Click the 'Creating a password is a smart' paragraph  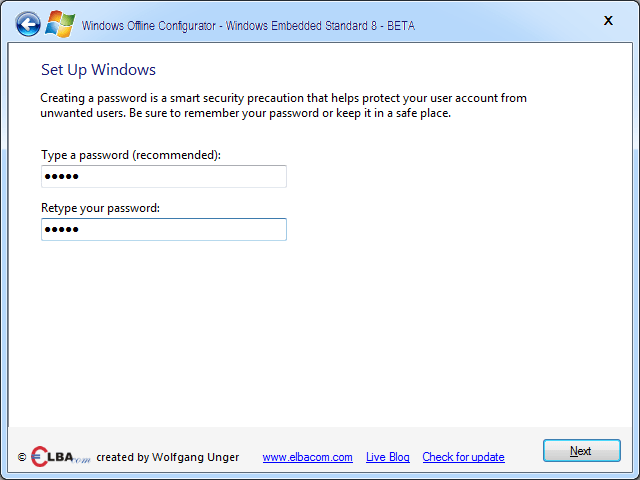[x=283, y=105]
